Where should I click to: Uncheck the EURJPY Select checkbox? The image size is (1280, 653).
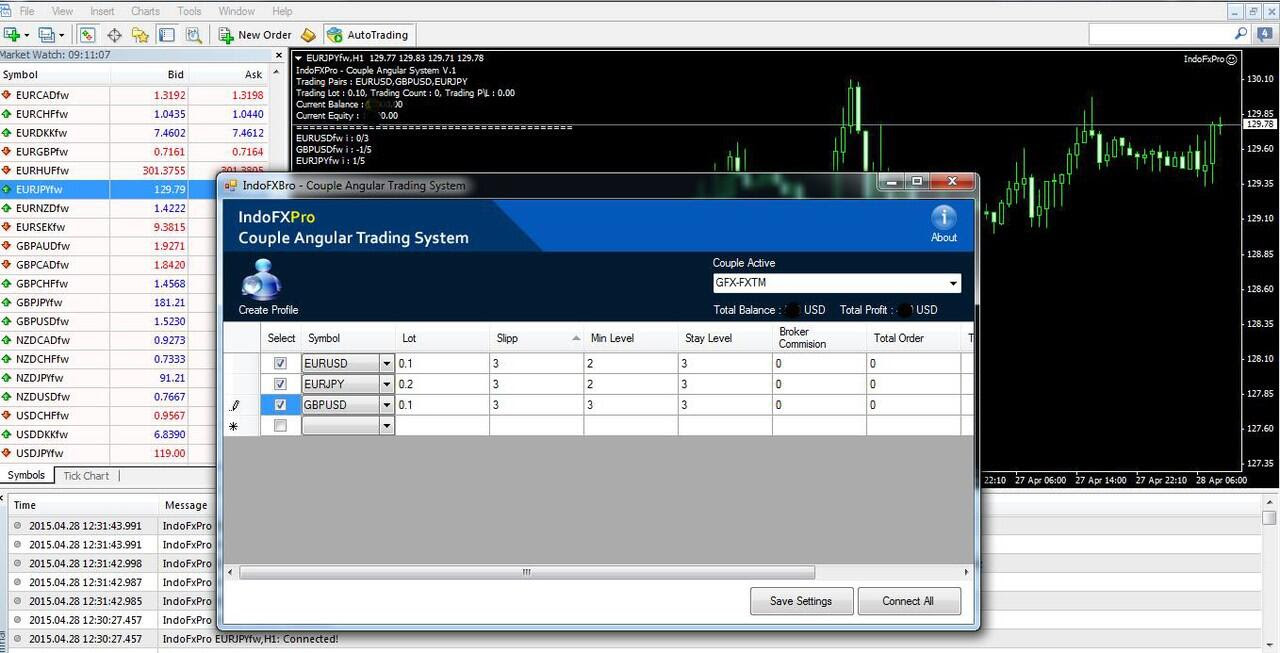pyautogui.click(x=280, y=384)
